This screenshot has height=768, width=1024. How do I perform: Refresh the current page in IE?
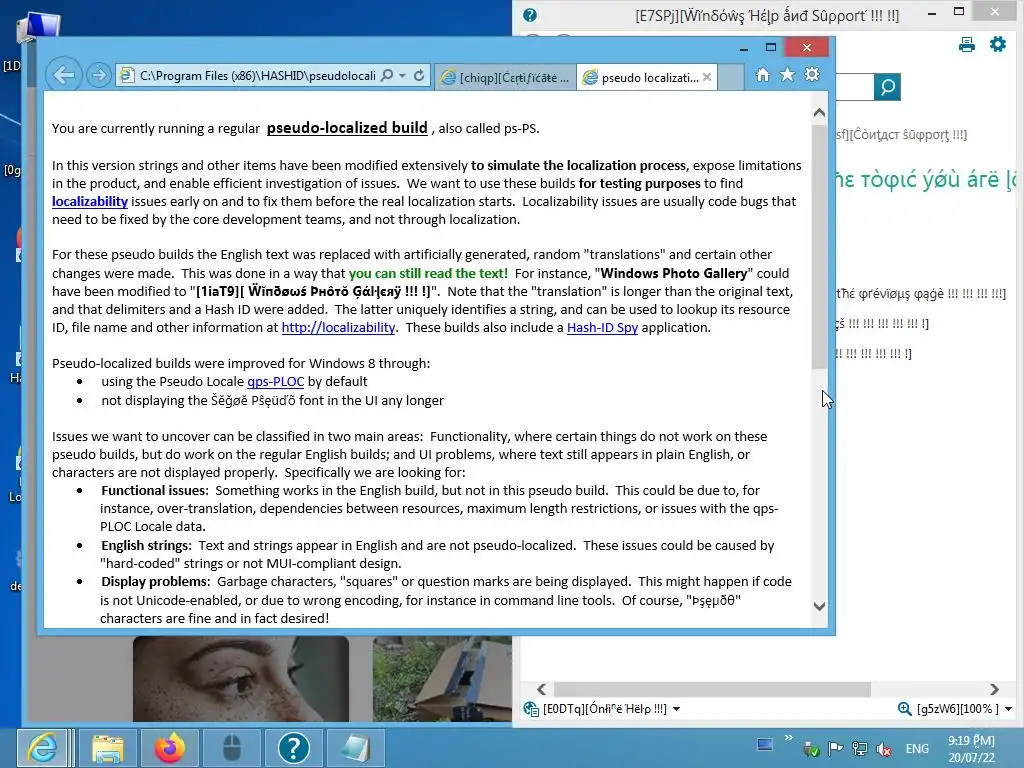[x=419, y=75]
